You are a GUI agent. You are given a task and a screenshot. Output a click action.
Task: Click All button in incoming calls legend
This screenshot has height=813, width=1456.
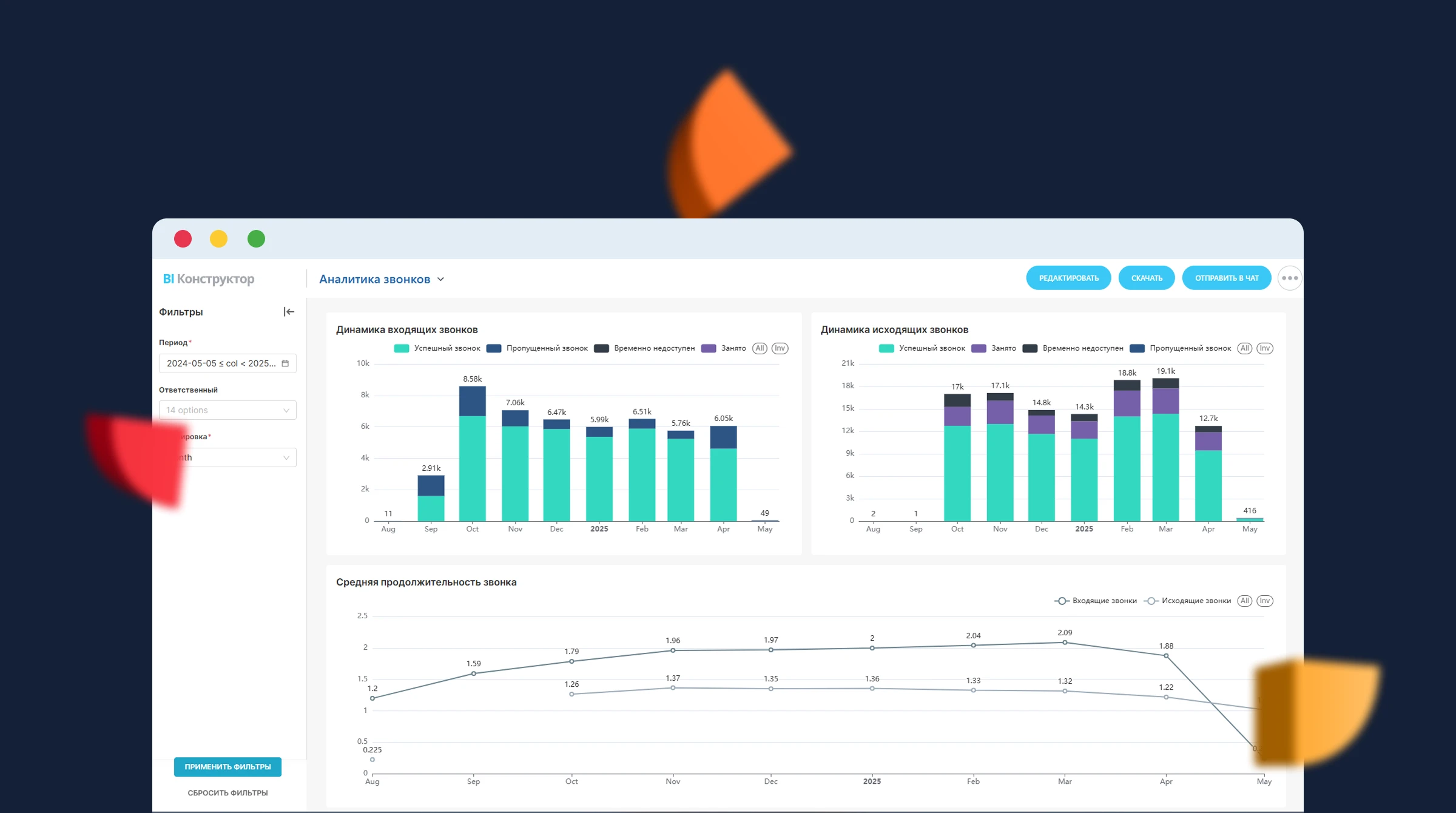760,348
